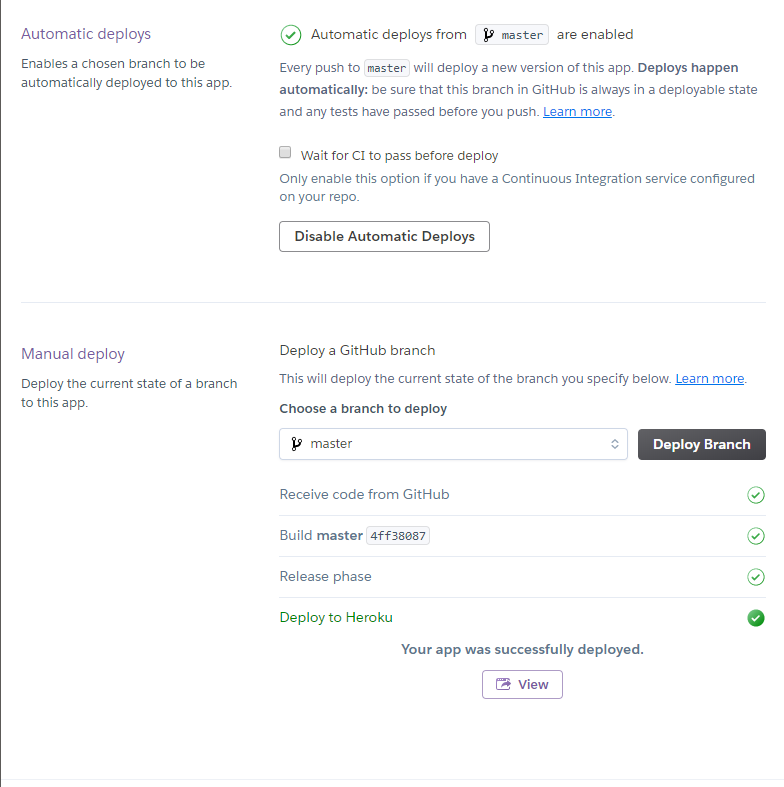Click checkmark beside Build master row
Viewport: 784px width, 787px height.
755,536
